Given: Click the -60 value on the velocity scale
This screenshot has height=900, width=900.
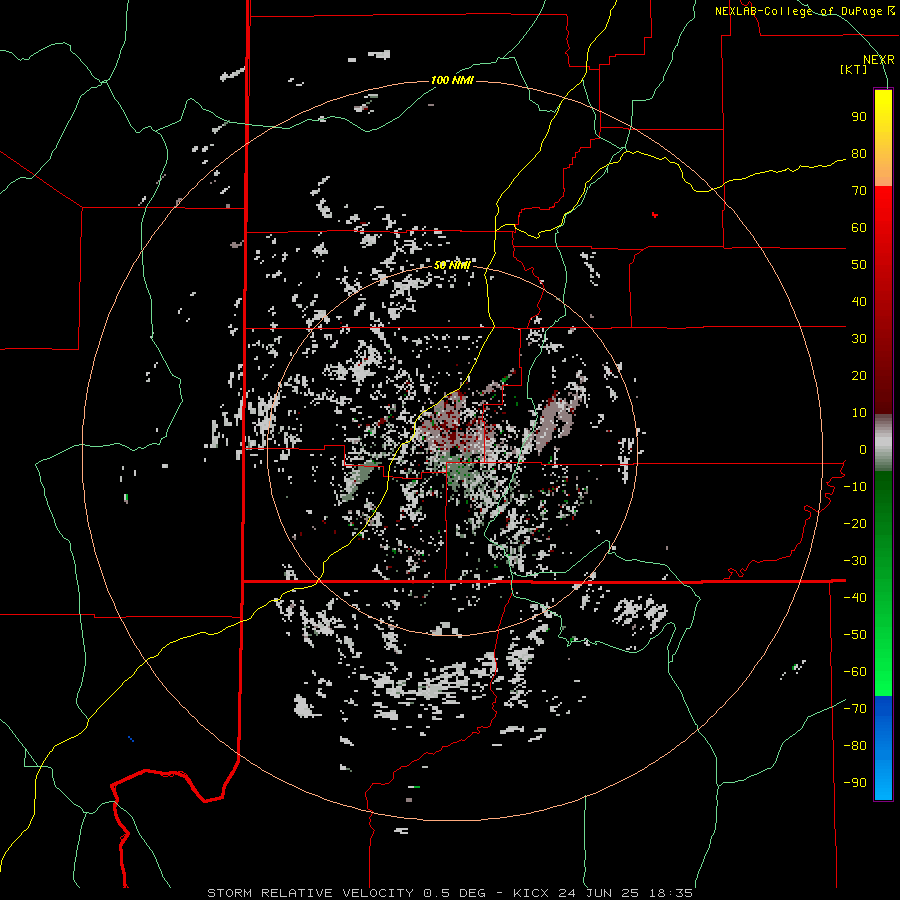Looking at the screenshot, I should (x=855, y=672).
